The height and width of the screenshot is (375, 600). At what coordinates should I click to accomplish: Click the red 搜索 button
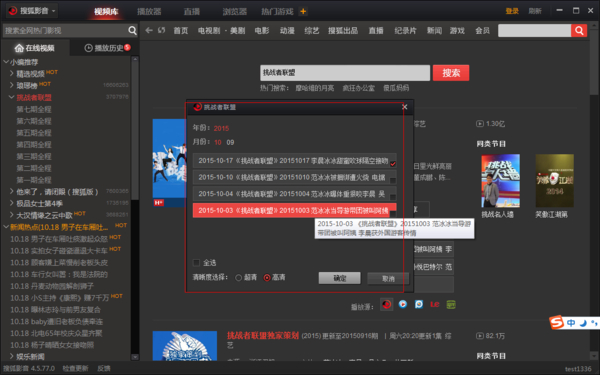(451, 73)
